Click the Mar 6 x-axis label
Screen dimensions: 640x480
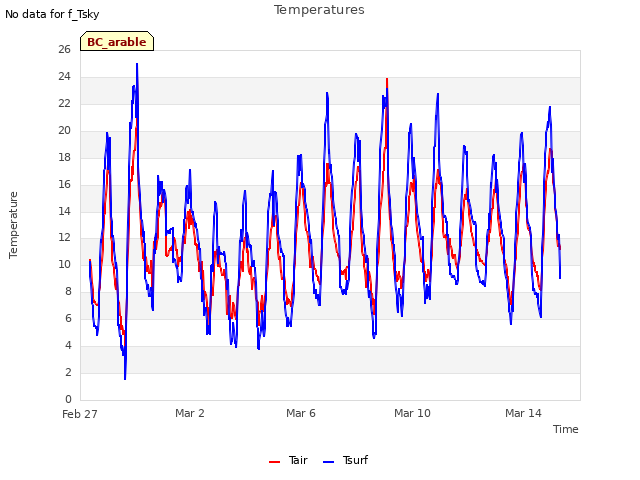(x=301, y=413)
